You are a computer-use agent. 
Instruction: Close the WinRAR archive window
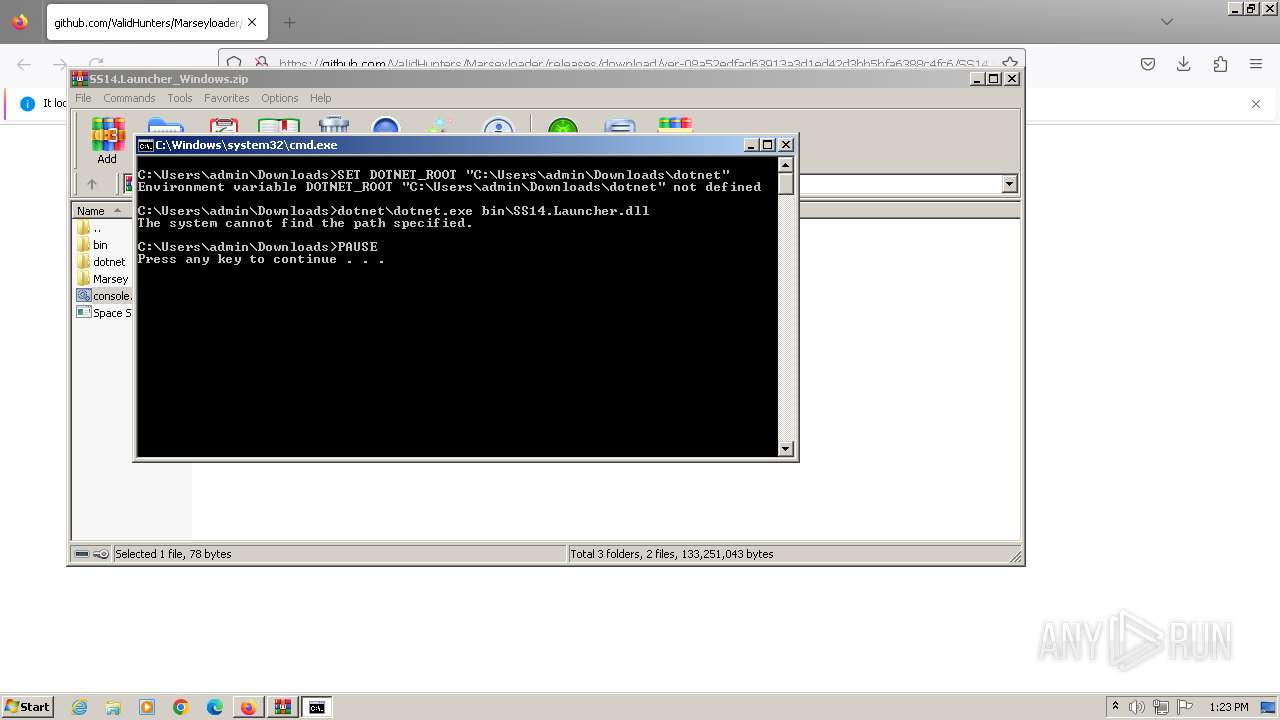pos(1012,79)
